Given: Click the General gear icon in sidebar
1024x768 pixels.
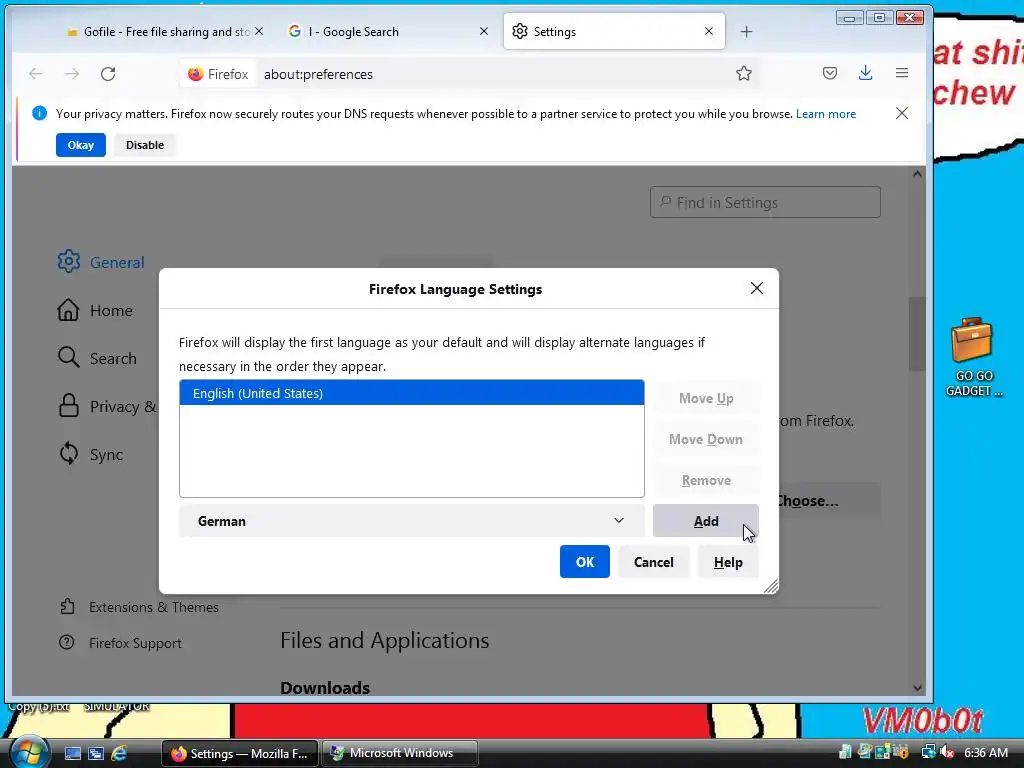Looking at the screenshot, I should click(69, 261).
